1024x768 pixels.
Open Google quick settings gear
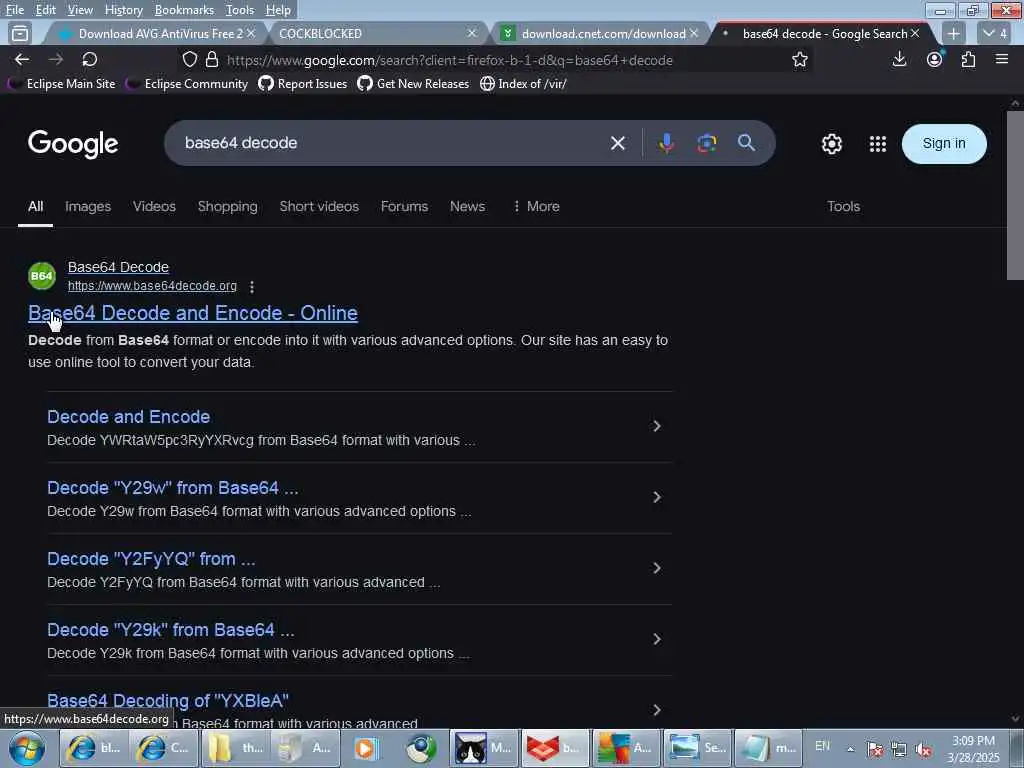[x=831, y=144]
